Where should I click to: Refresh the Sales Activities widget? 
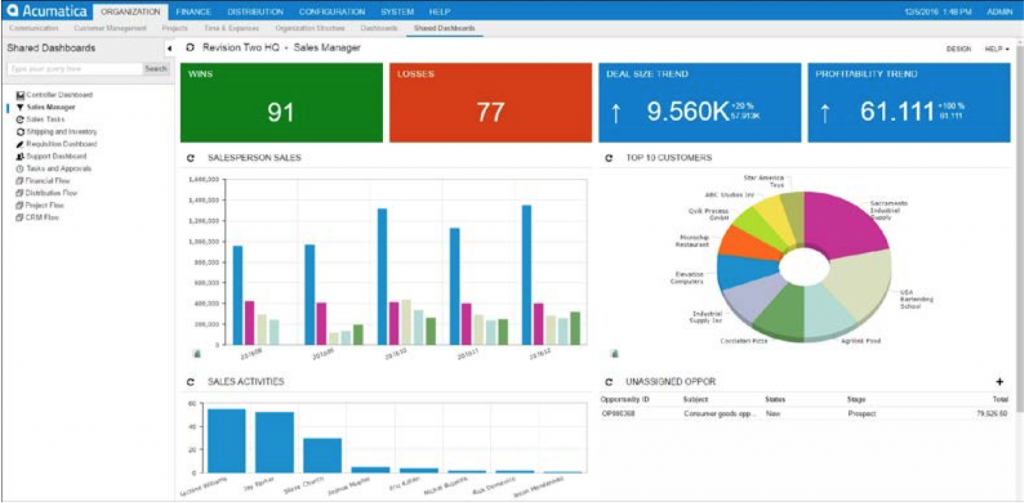[x=191, y=382]
